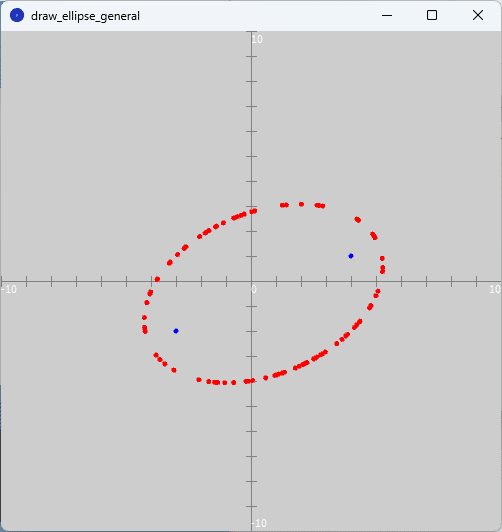The height and width of the screenshot is (532, 502).
Task: Minimize the draw_ellipse_general window
Action: (x=387, y=15)
